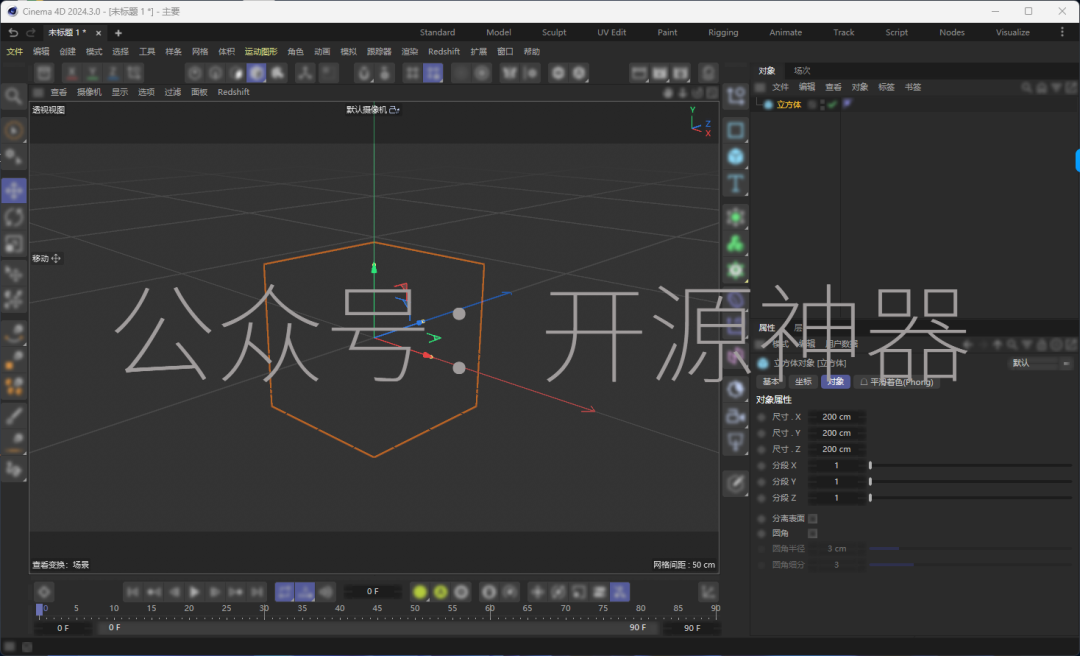Image resolution: width=1080 pixels, height=656 pixels.
Task: Click the Undo arrow at the top left
Action: 12,32
